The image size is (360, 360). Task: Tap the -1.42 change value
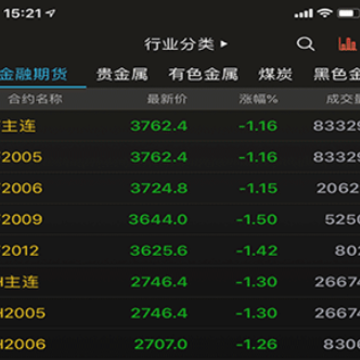(257, 251)
